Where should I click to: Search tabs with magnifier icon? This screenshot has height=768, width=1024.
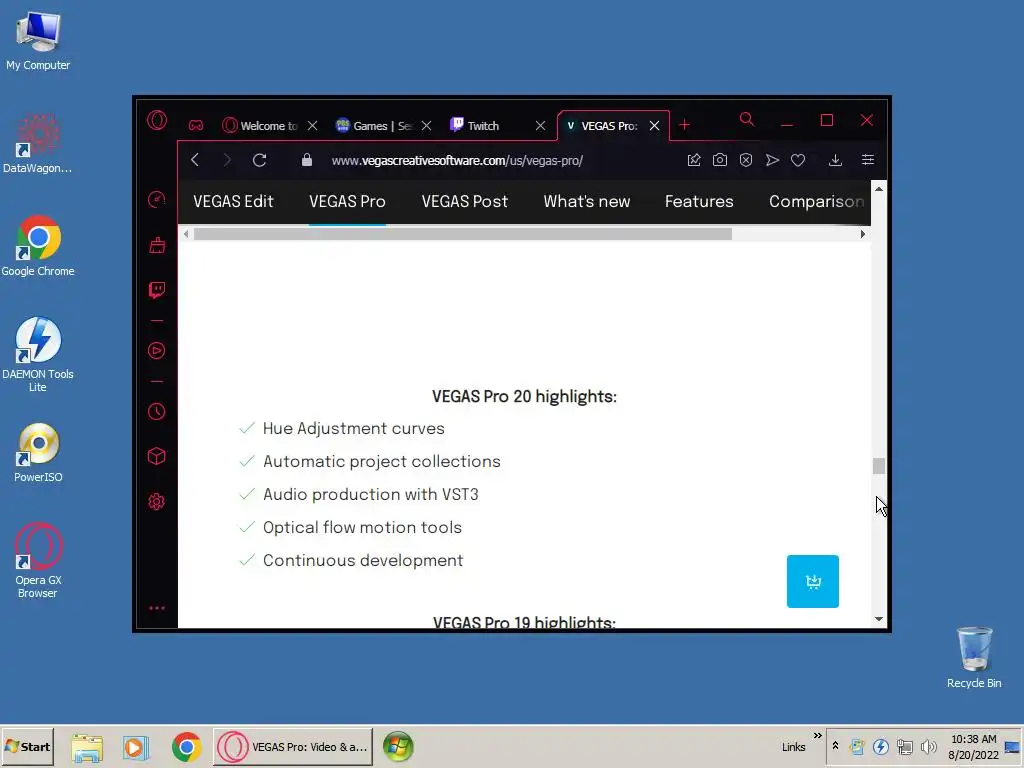click(746, 120)
